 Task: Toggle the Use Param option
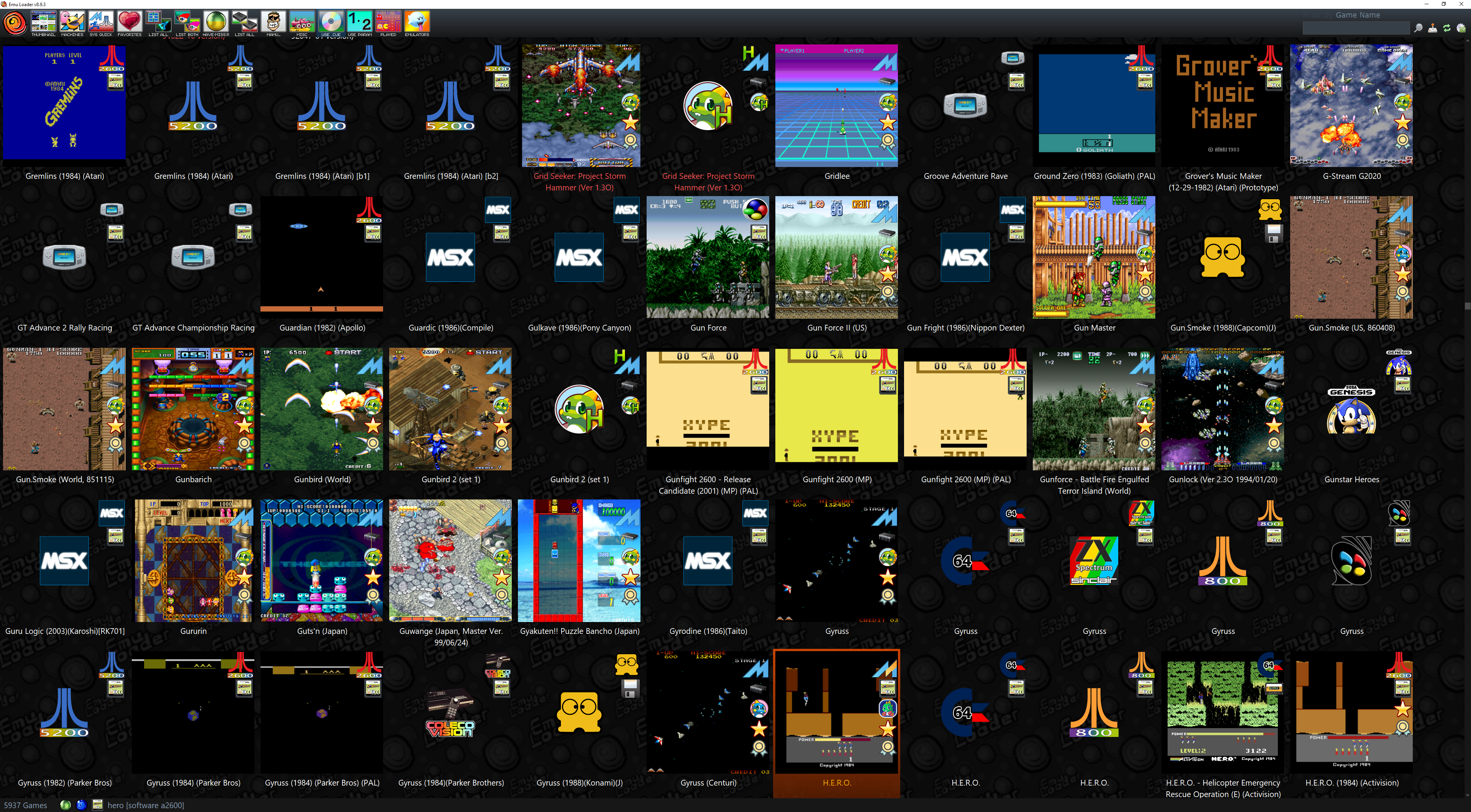pos(360,22)
